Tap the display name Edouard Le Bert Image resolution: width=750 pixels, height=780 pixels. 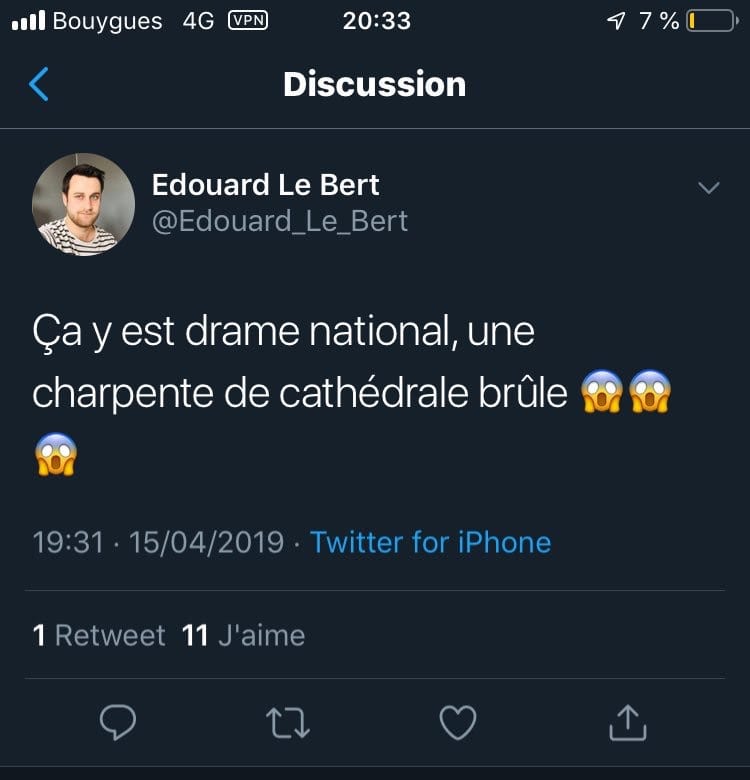tap(265, 185)
